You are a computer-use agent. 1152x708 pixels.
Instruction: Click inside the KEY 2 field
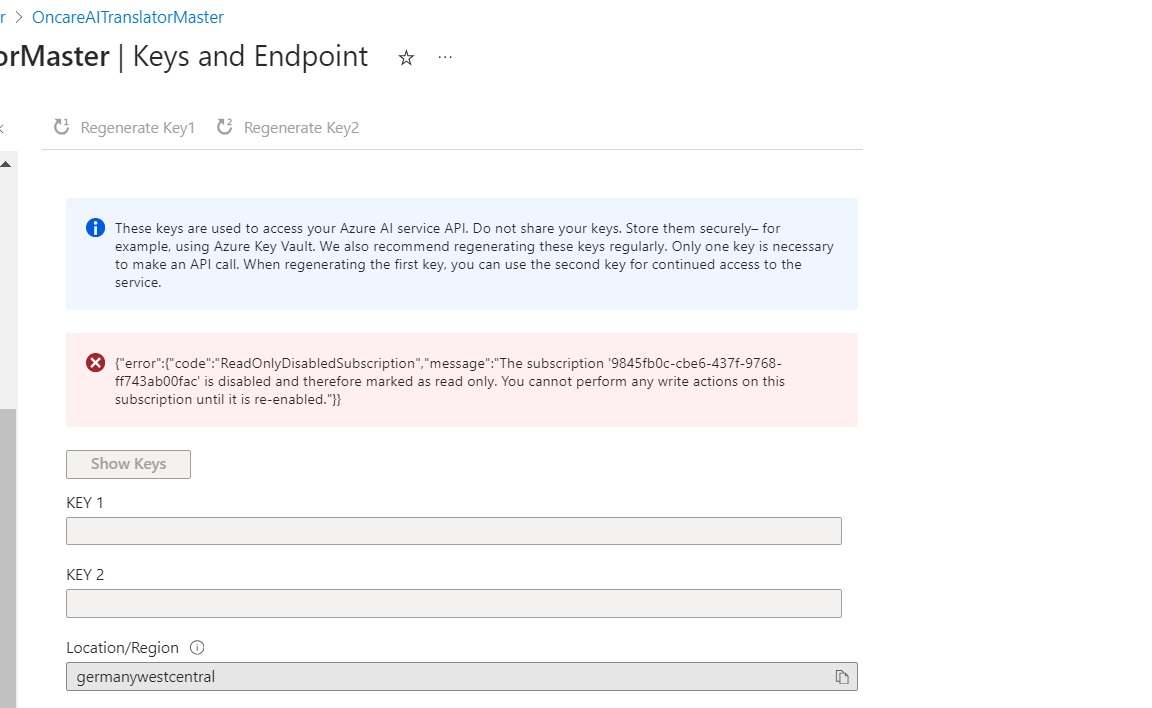pyautogui.click(x=453, y=603)
